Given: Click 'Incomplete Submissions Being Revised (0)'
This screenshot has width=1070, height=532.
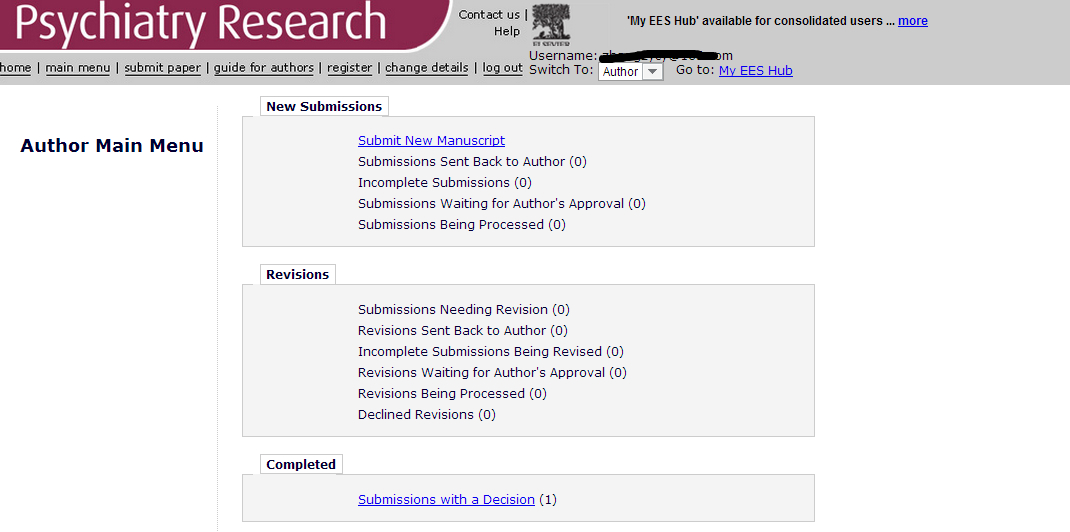Looking at the screenshot, I should coord(491,352).
